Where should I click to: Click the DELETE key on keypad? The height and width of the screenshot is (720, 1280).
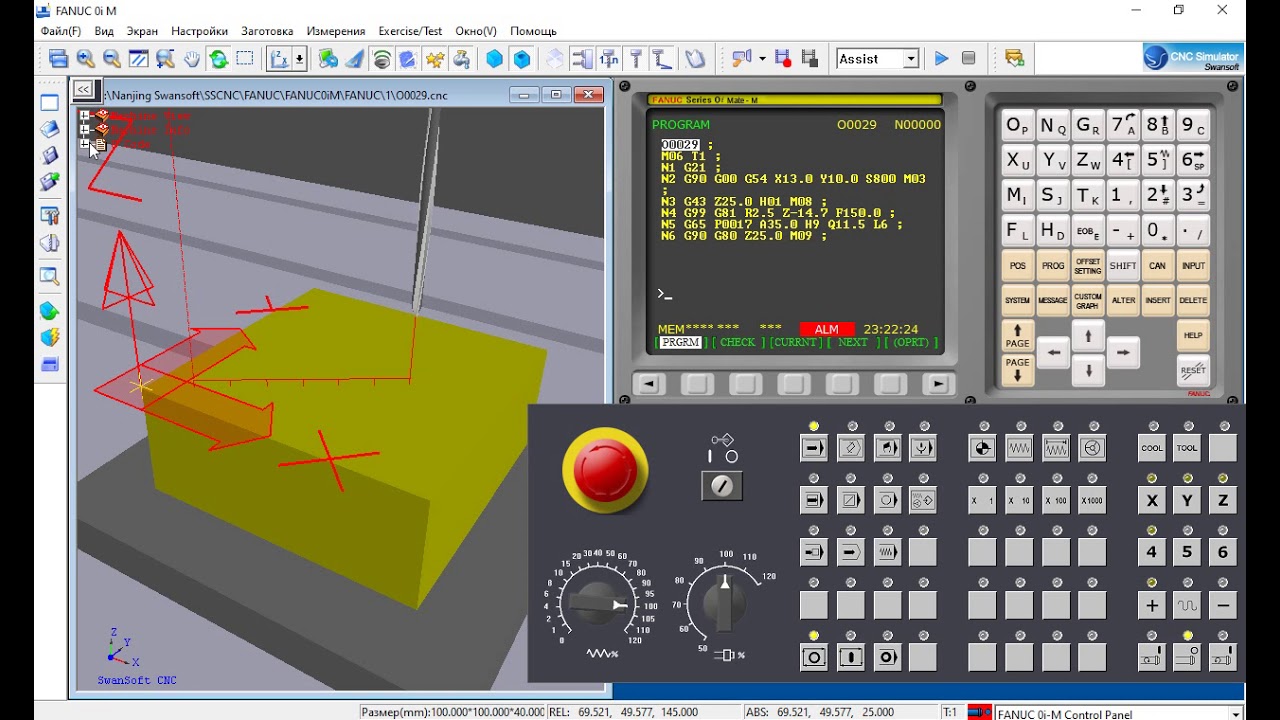1193,300
